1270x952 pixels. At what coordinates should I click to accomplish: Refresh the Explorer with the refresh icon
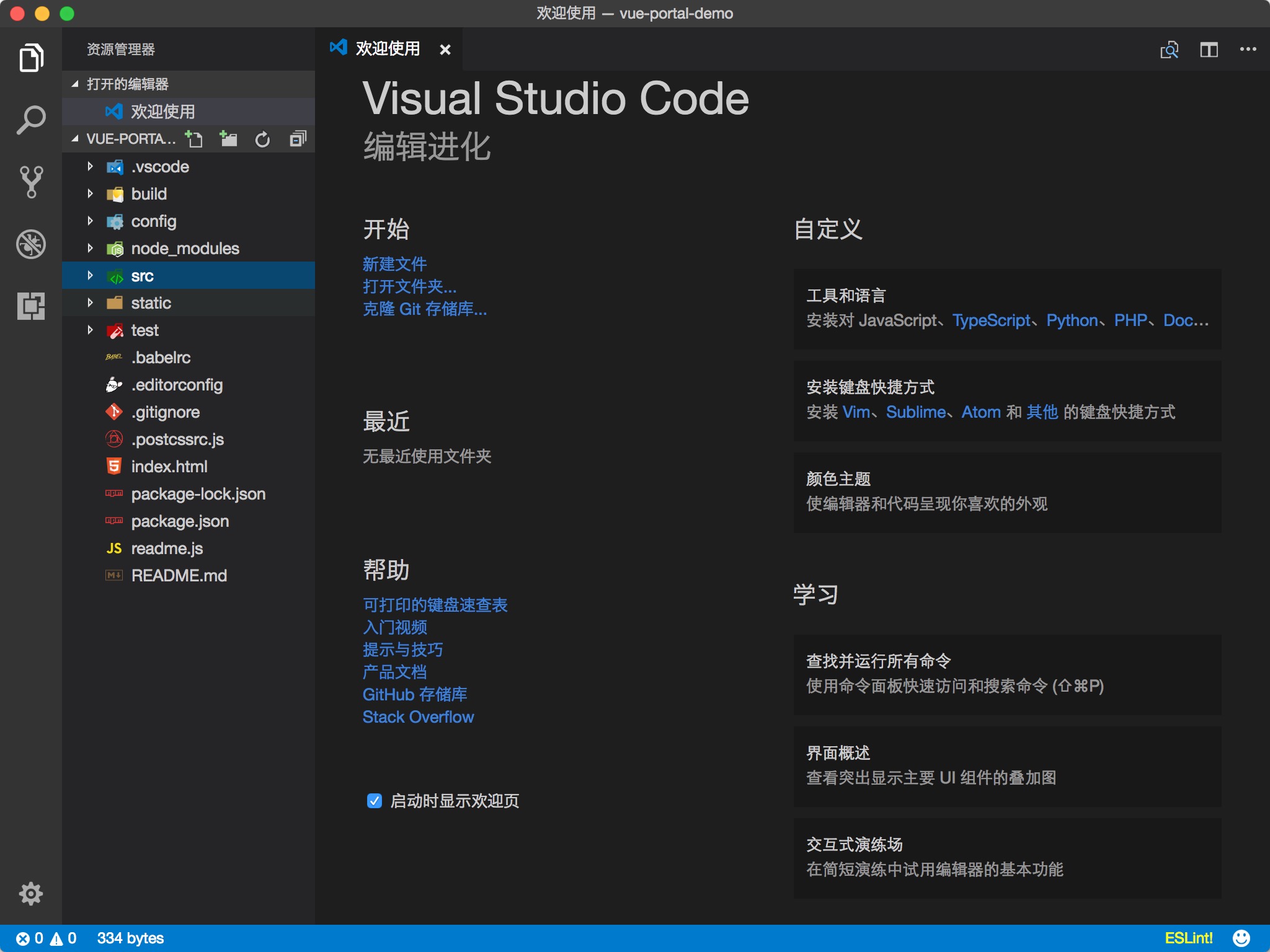coord(262,139)
